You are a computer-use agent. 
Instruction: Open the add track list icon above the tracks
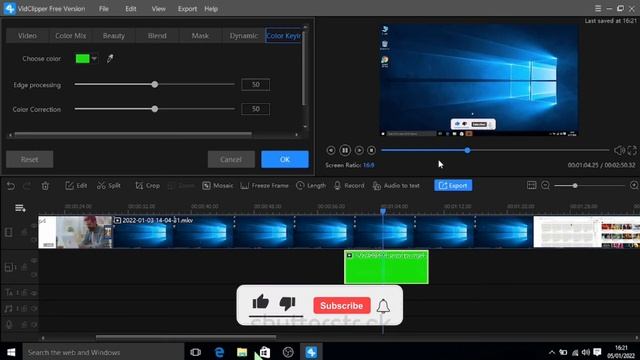[x=20, y=208]
